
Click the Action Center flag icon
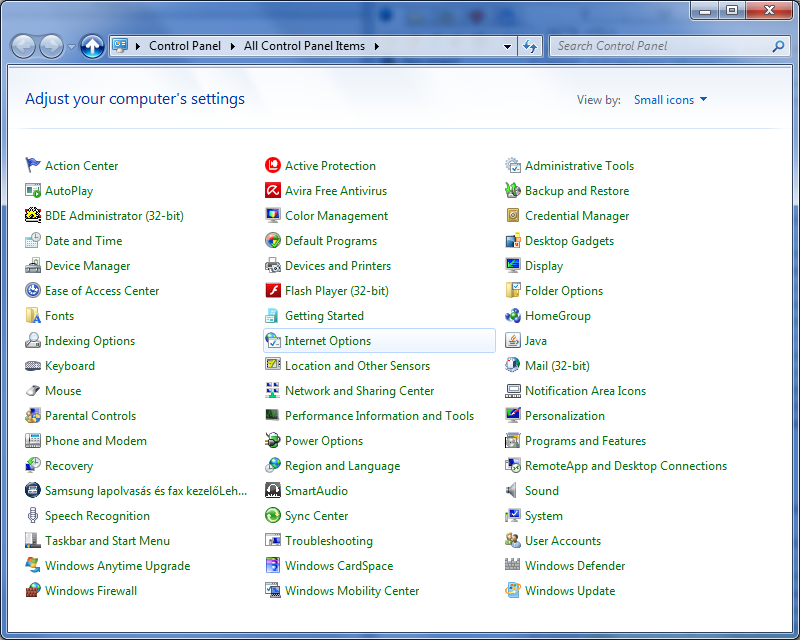pyautogui.click(x=33, y=166)
